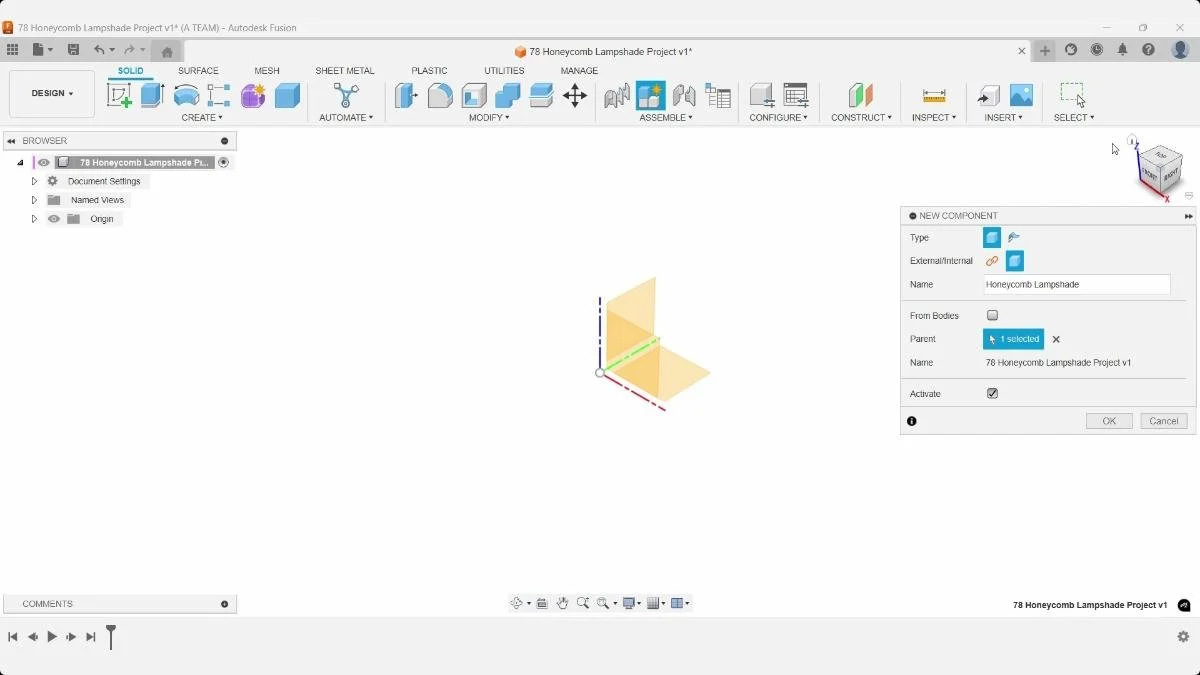Switch to the Manage tab
1200x675 pixels.
click(579, 71)
